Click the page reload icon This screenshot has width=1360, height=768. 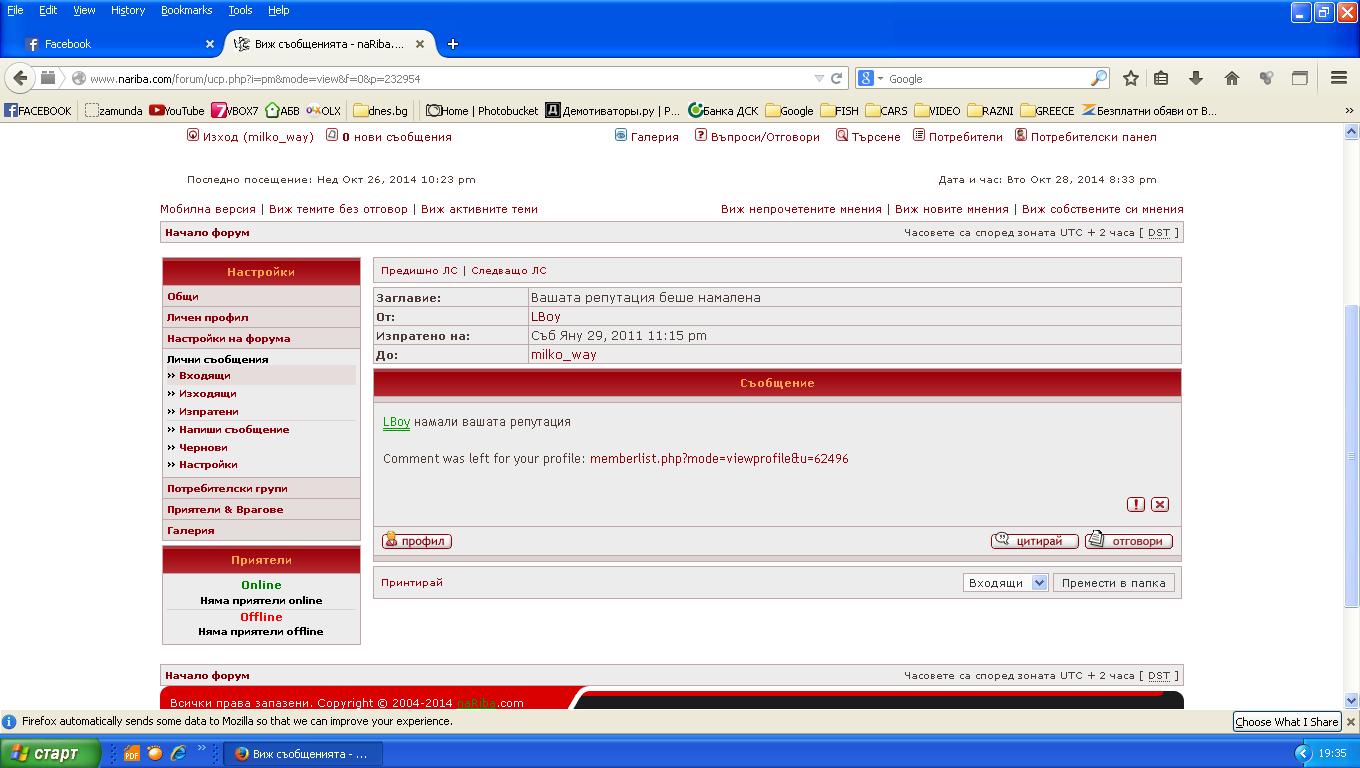click(x=837, y=78)
